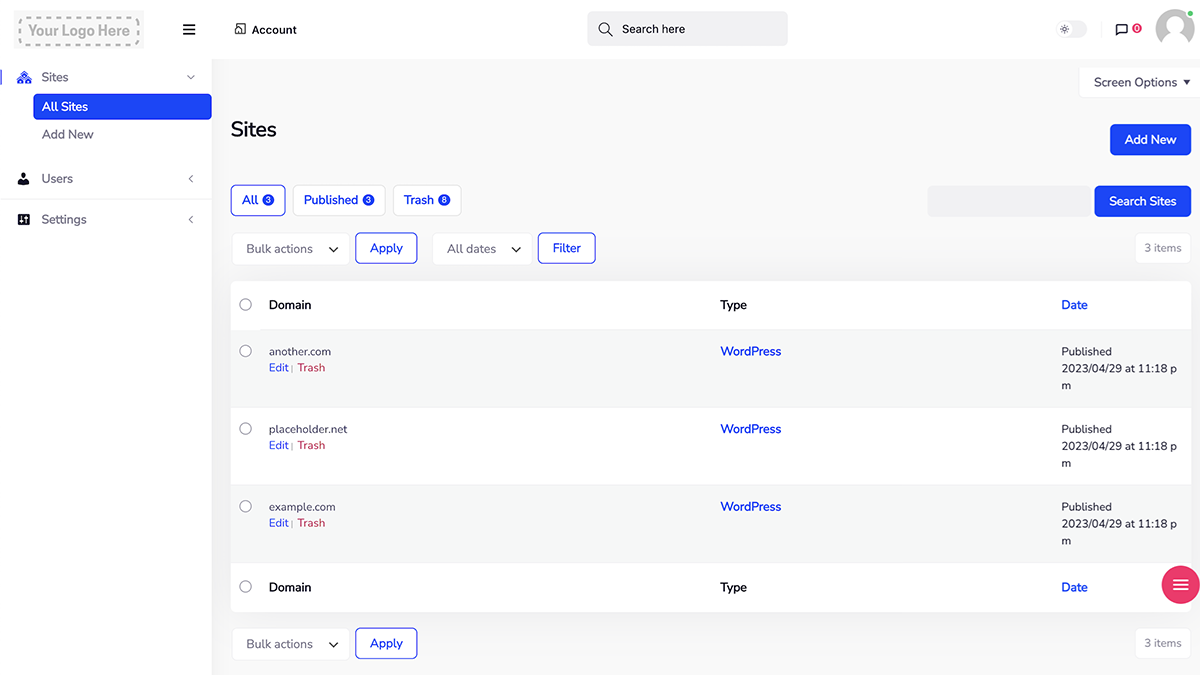Image resolution: width=1200 pixels, height=675 pixels.
Task: Click the hamburger menu icon in header
Action: (189, 30)
